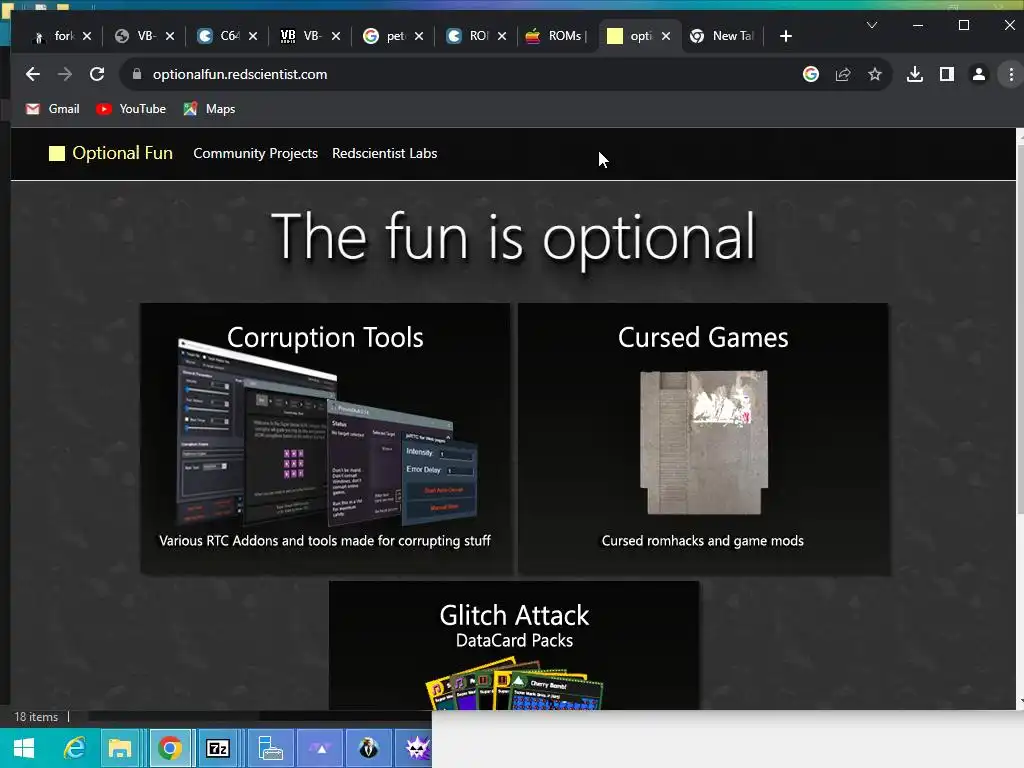Click the page vertical scrollbar
Image resolution: width=1024 pixels, height=768 pixels.
click(x=1020, y=327)
